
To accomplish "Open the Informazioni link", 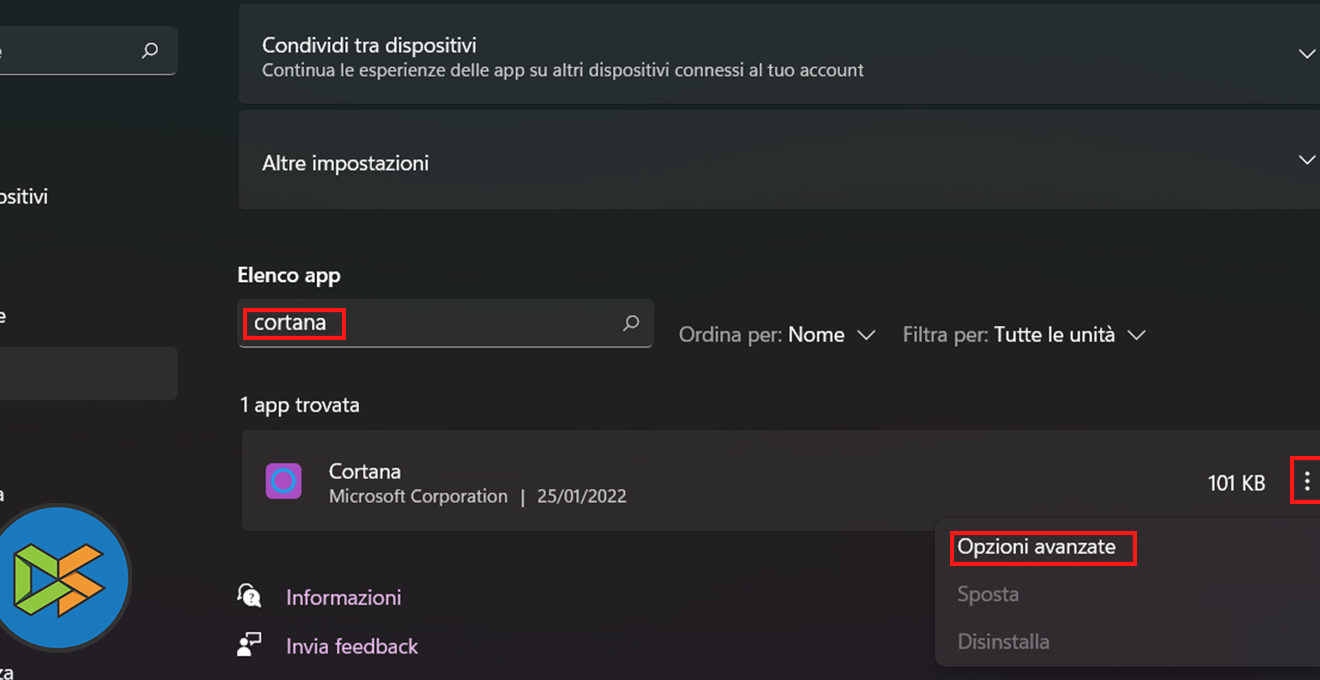I will click(343, 597).
